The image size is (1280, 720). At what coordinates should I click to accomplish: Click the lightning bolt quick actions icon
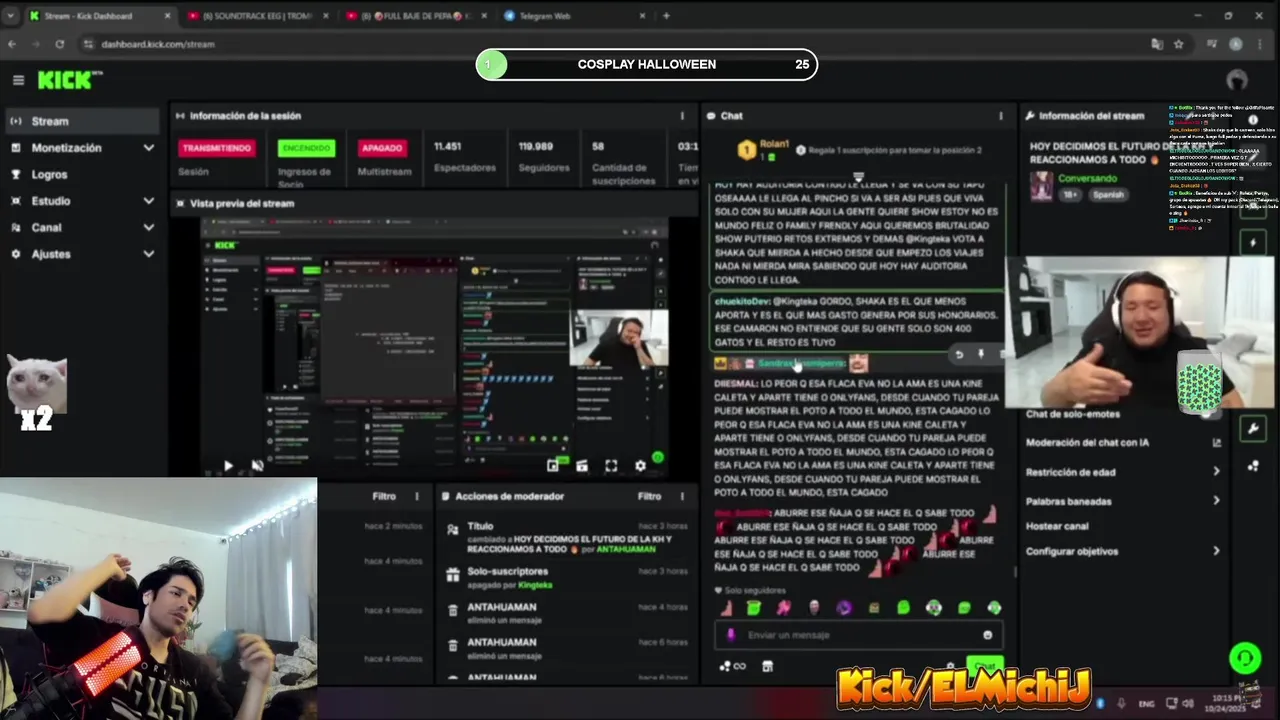1252,243
